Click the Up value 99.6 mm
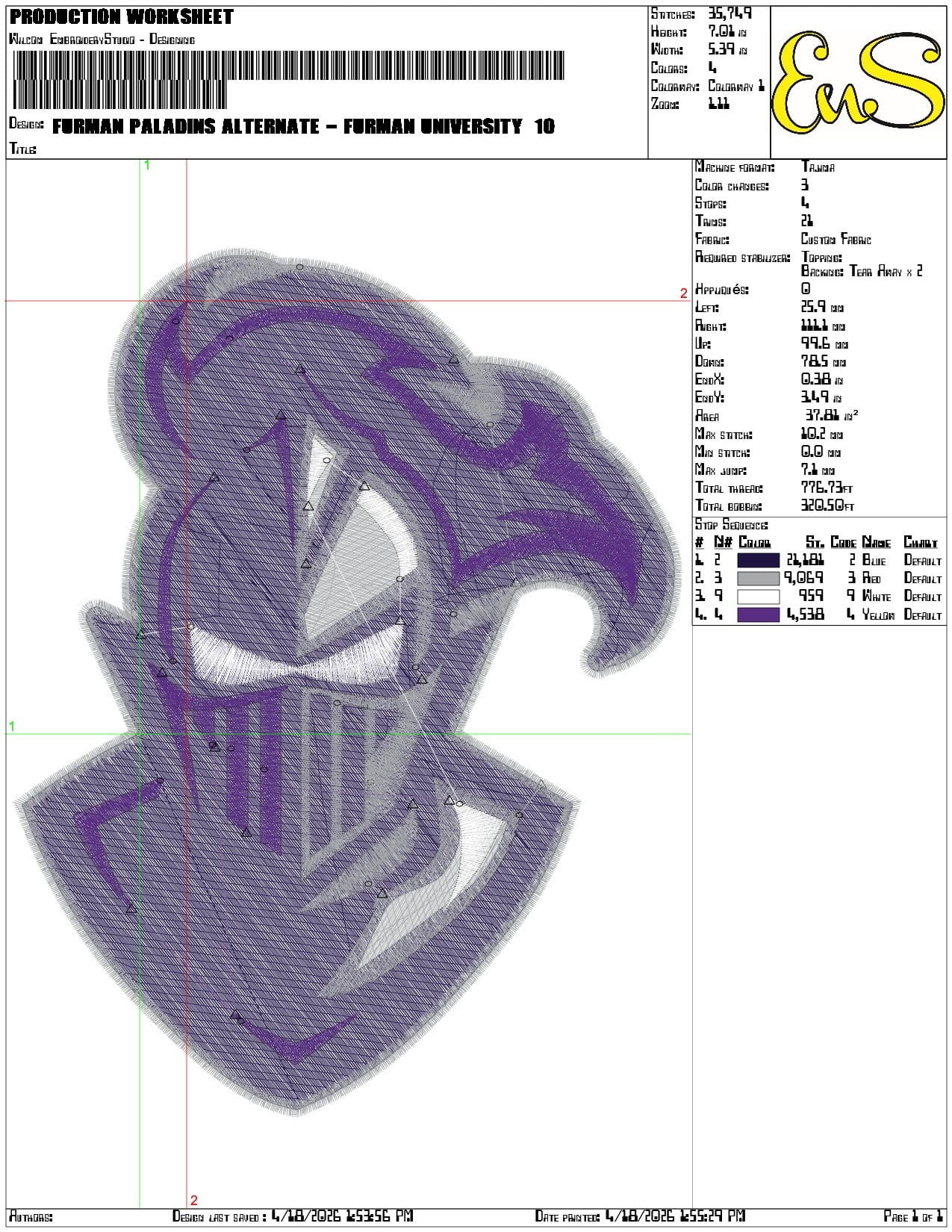 pyautogui.click(x=825, y=343)
